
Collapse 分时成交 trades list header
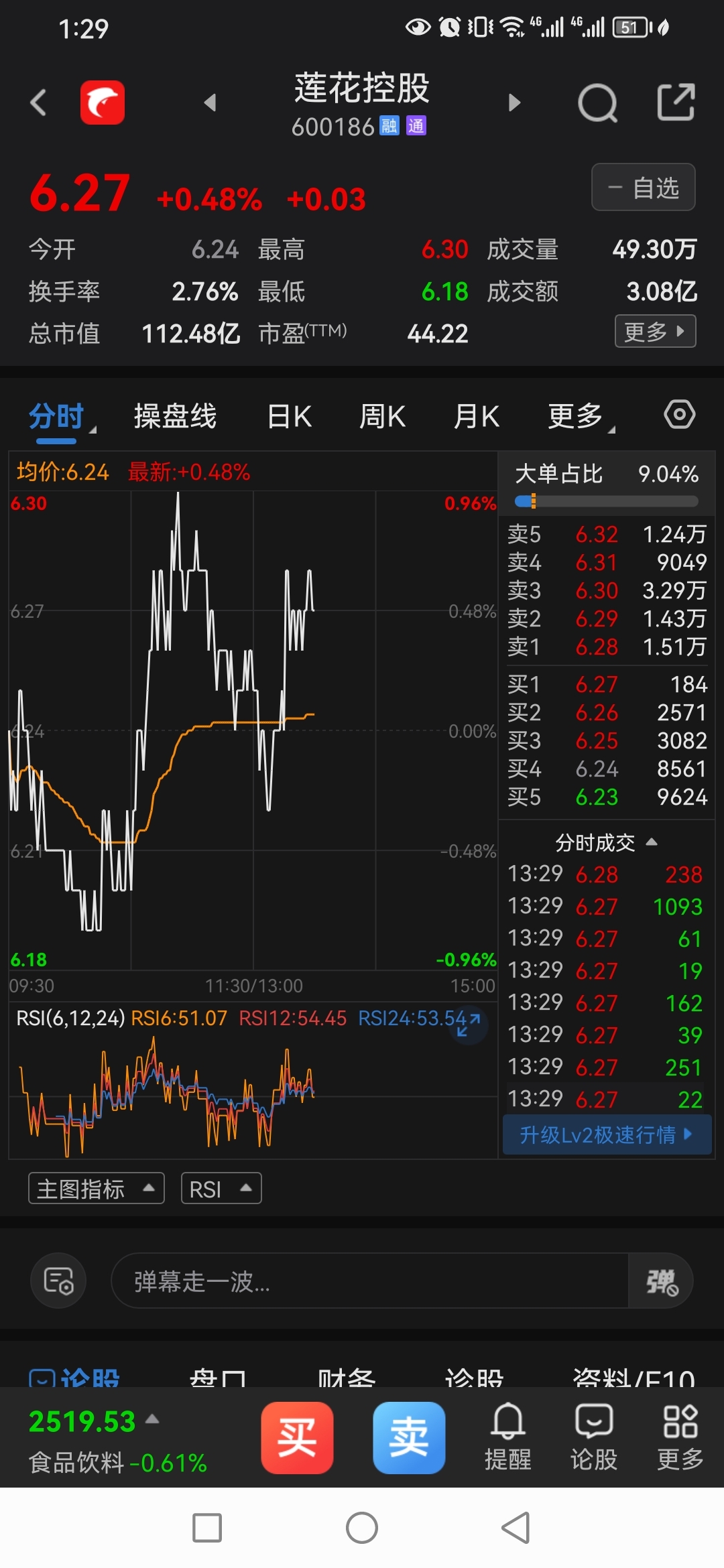click(x=606, y=842)
